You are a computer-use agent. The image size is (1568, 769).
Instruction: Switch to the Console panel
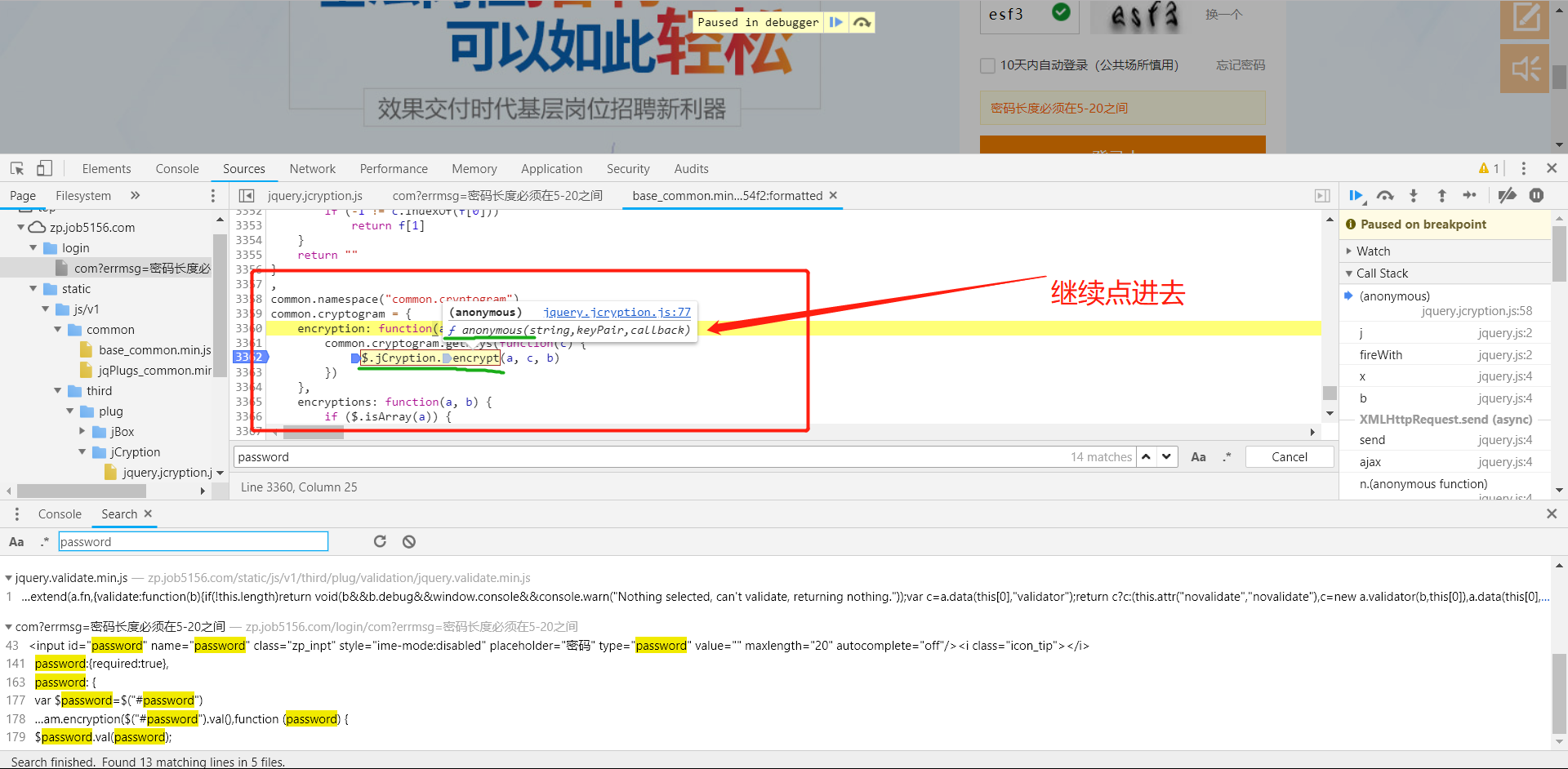(x=177, y=169)
